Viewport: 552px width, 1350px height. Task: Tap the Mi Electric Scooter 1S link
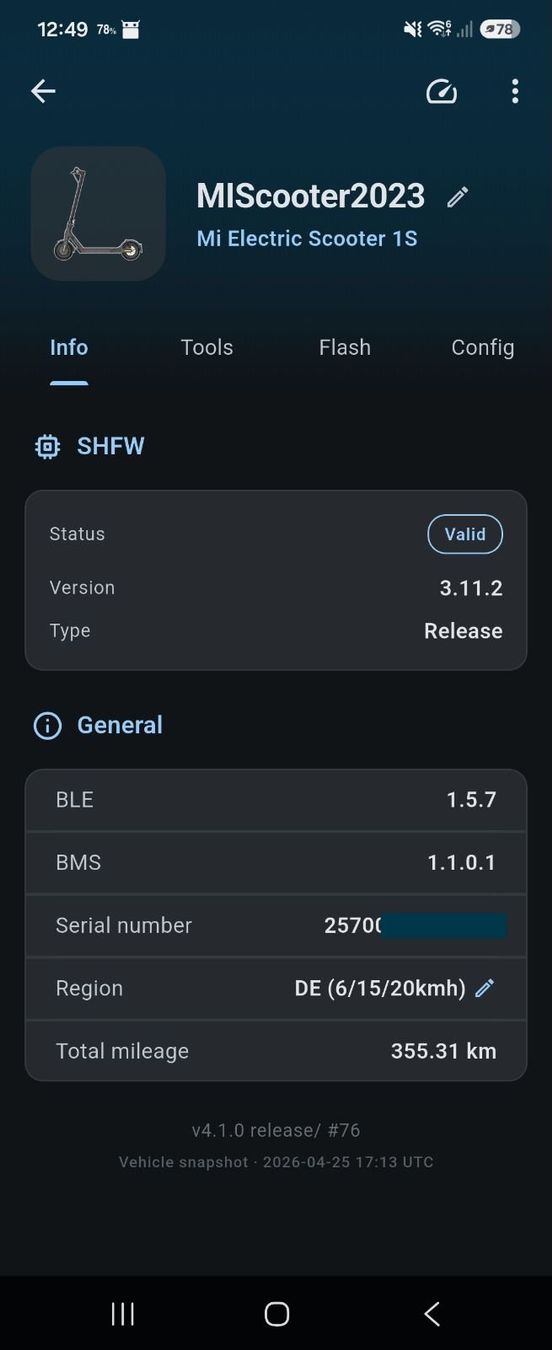307,238
